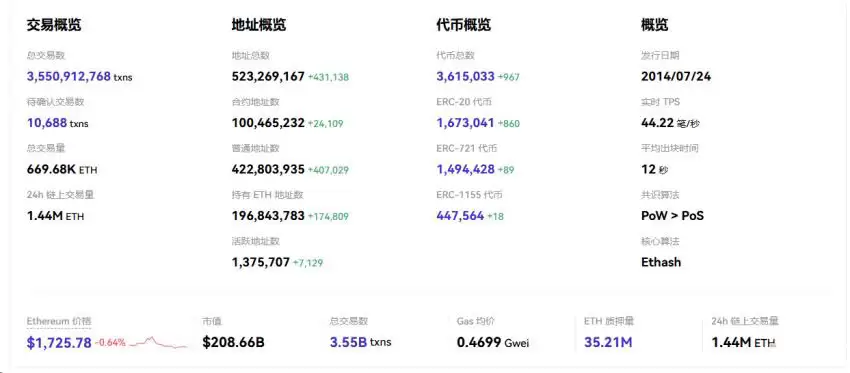The image size is (850, 373).
Task: Click the 待确认交易数 label
Action: [55, 102]
